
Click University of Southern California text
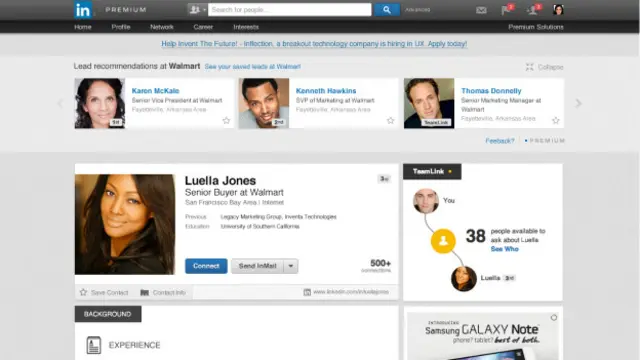click(x=260, y=227)
